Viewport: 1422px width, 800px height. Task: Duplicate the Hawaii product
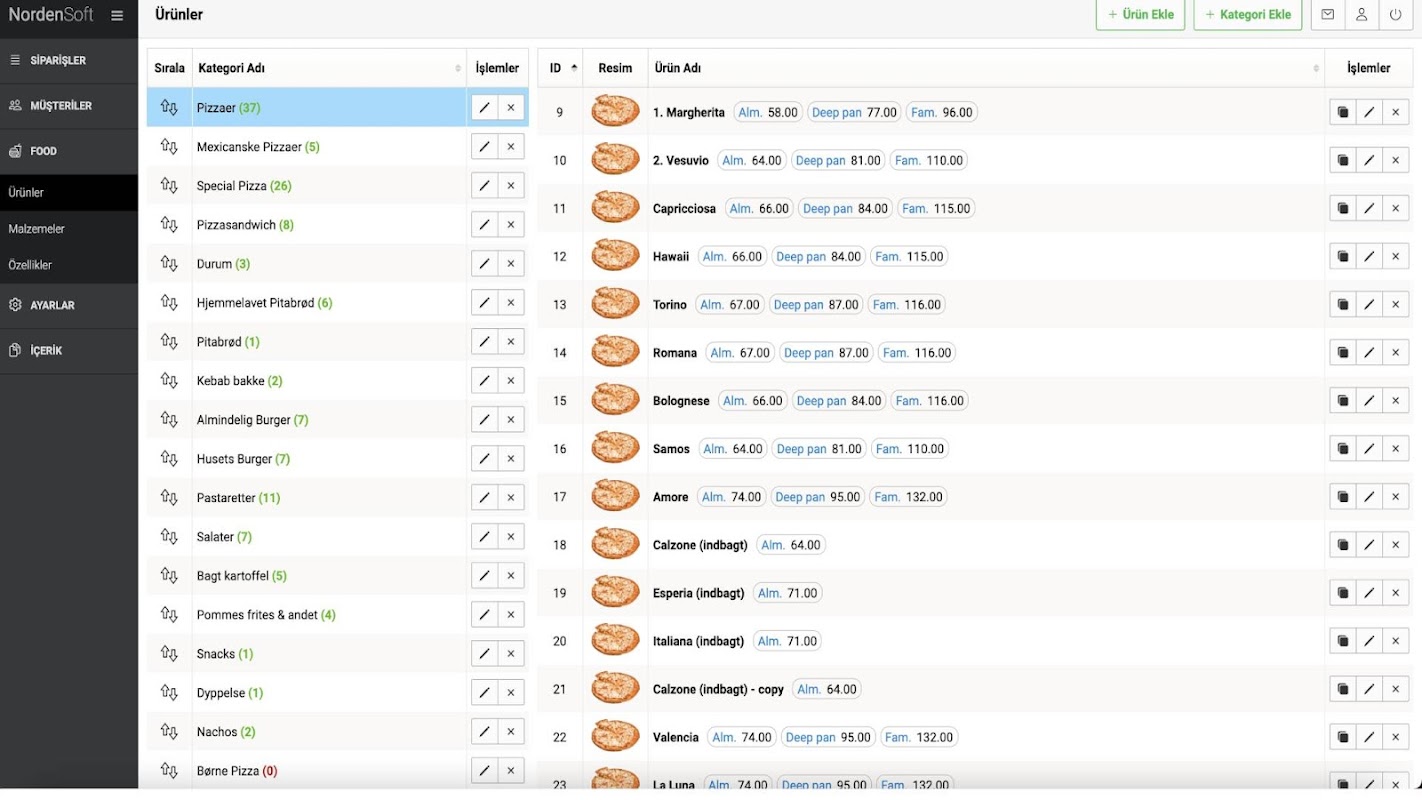pyautogui.click(x=1343, y=257)
